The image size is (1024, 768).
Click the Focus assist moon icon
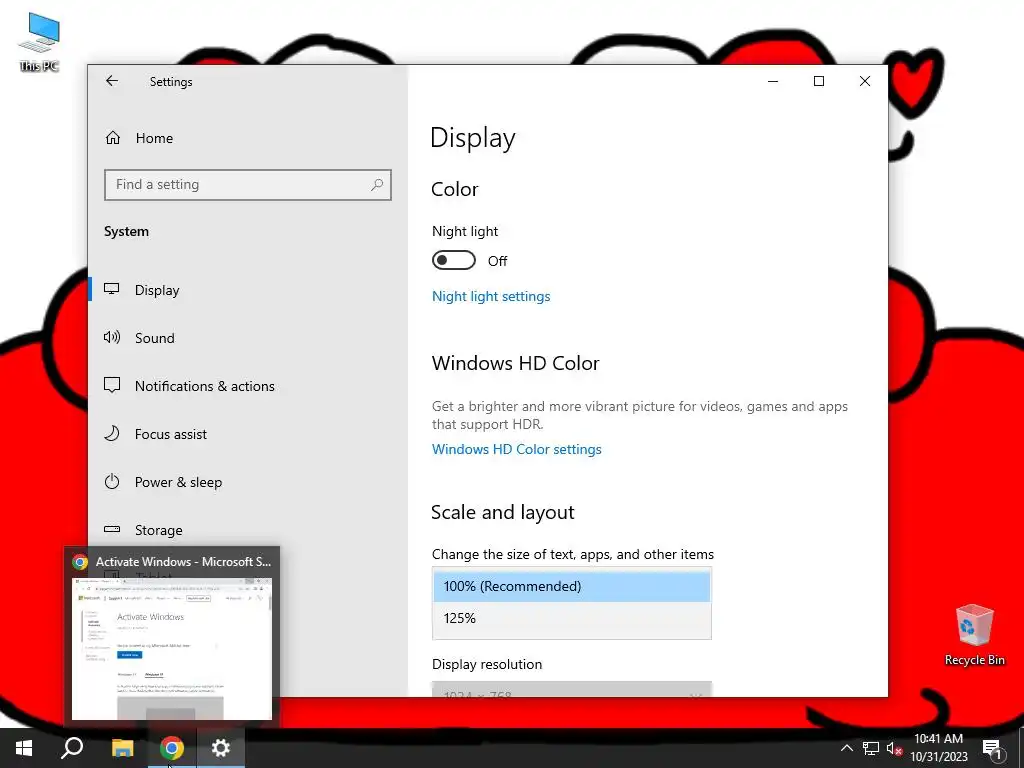[112, 433]
